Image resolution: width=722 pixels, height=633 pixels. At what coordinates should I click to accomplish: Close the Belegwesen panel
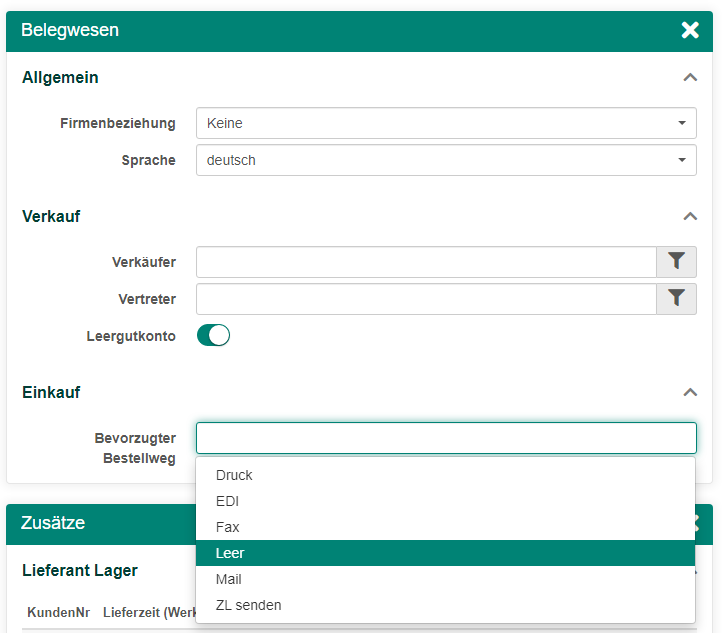tap(690, 30)
